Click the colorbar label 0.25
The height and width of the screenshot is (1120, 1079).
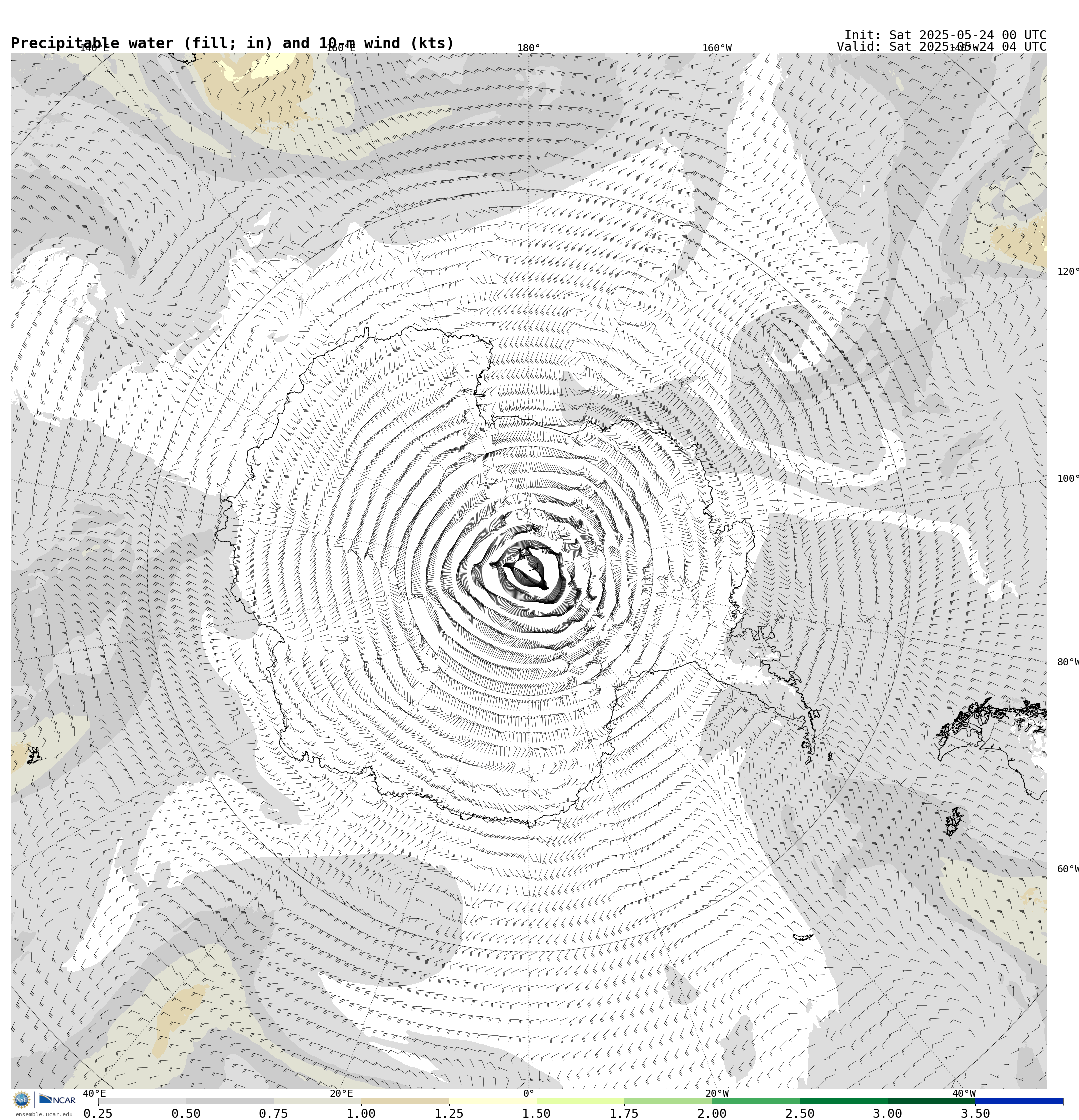[98, 1113]
